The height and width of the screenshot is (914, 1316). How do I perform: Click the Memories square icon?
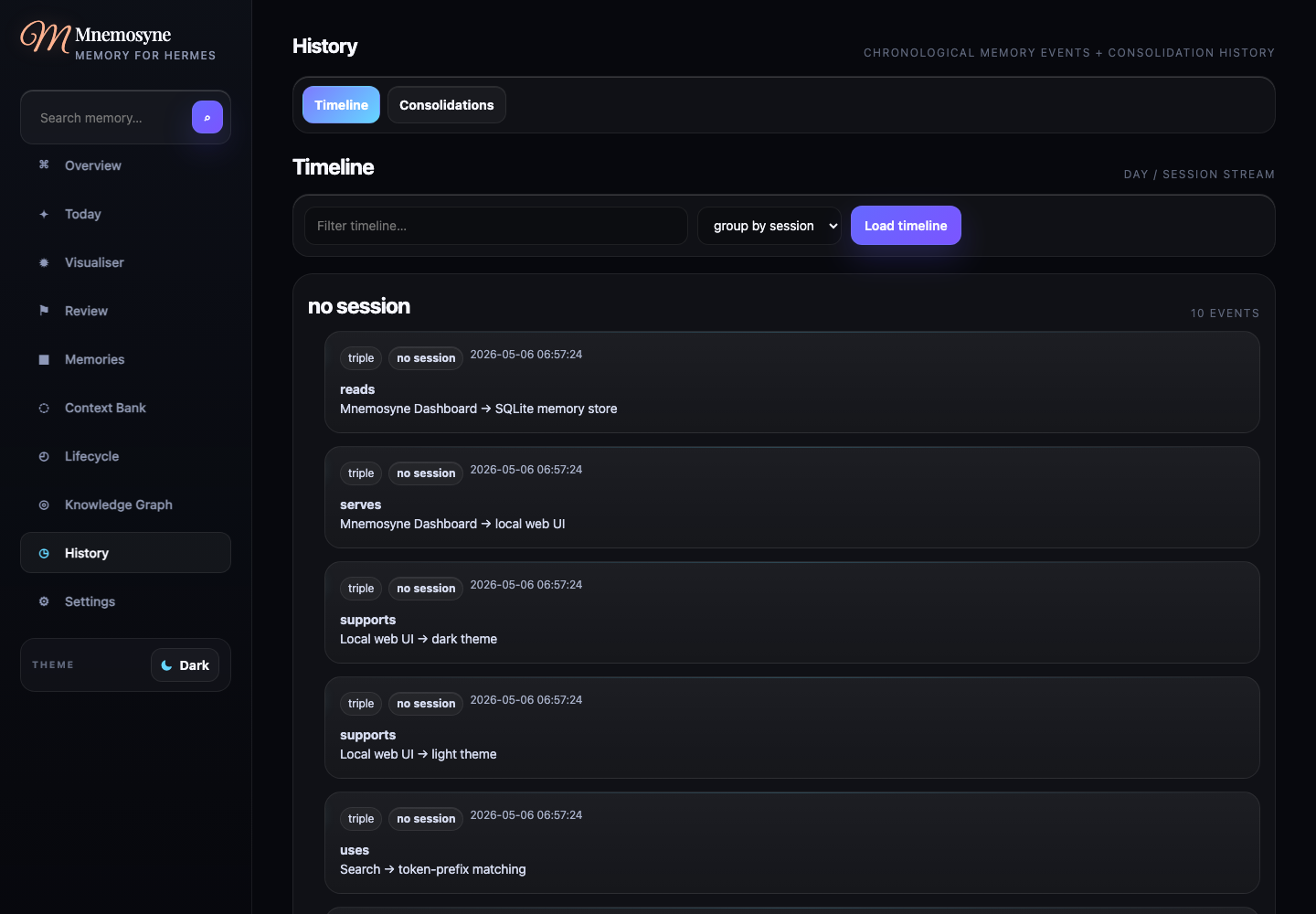tap(44, 359)
